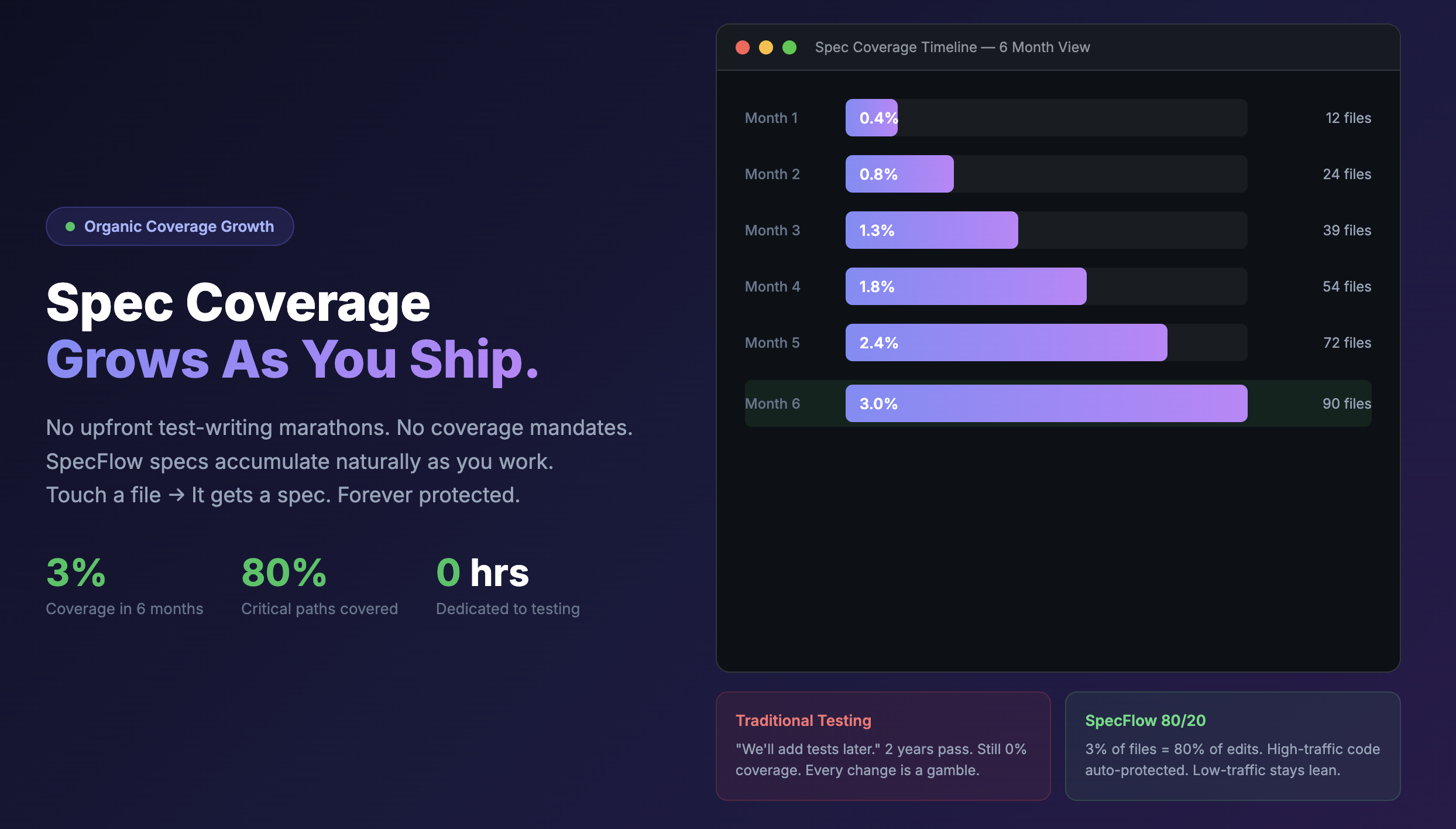Click the Organic Coverage Growth badge
1456x829 pixels.
coord(170,227)
